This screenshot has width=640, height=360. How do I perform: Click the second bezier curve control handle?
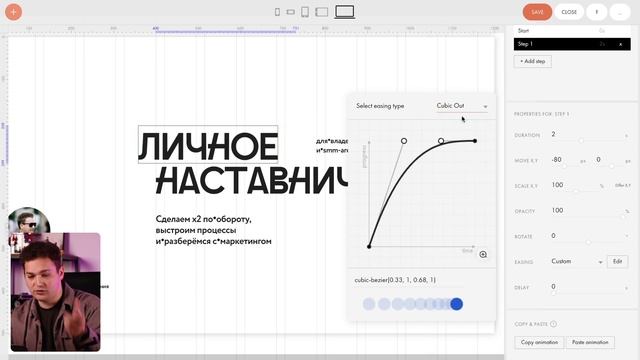pyautogui.click(x=441, y=141)
